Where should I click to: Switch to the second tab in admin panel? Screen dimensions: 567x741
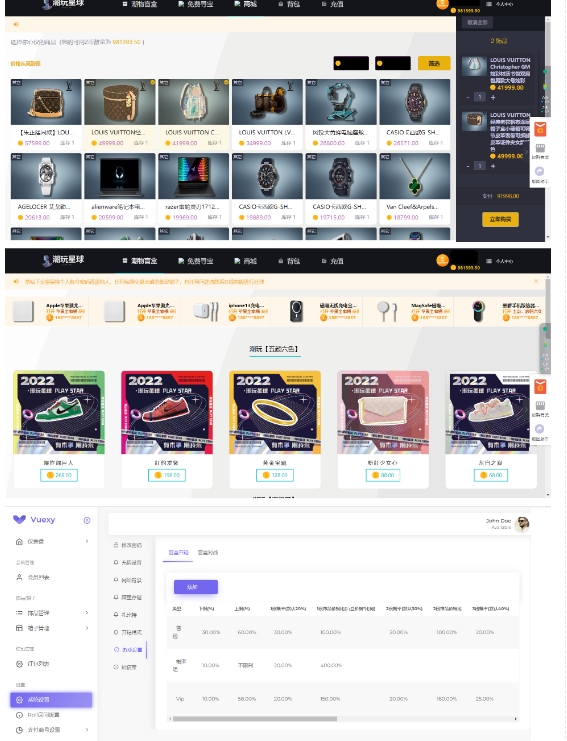[207, 552]
